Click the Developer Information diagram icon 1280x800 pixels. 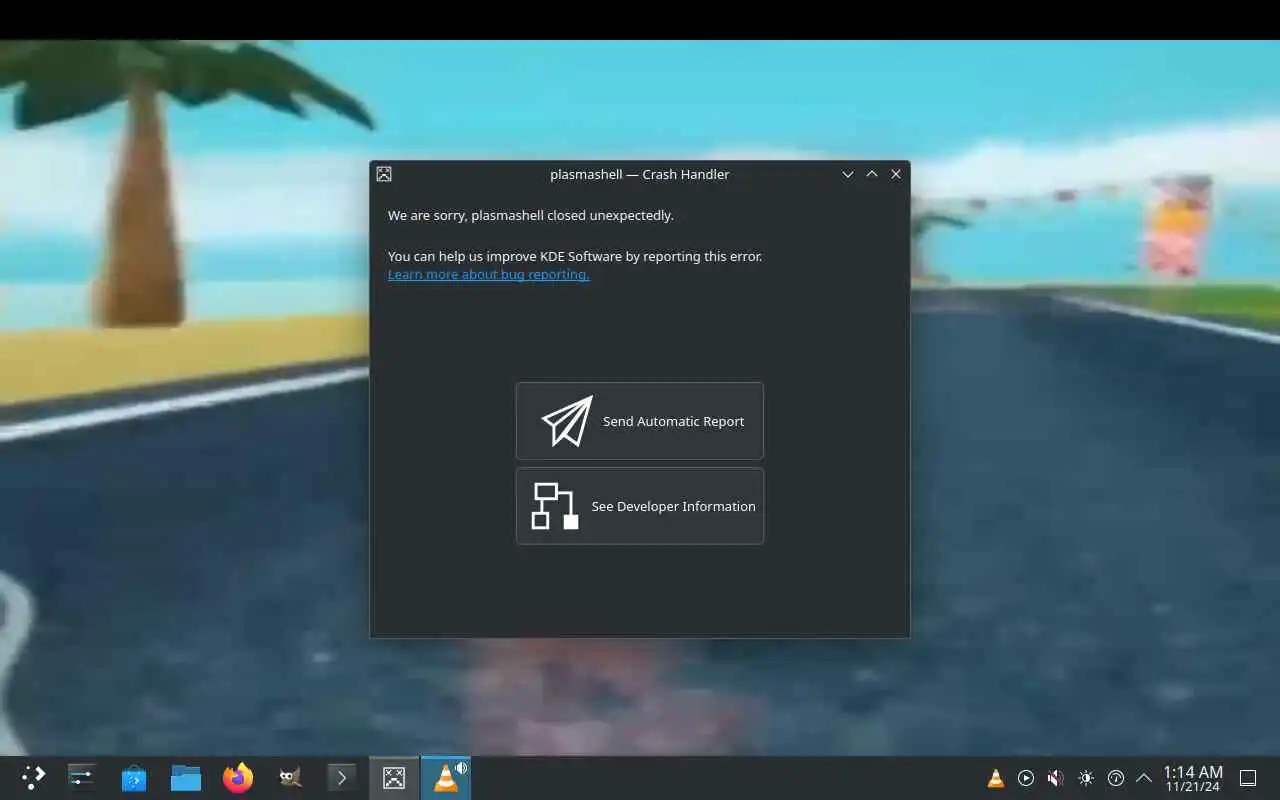(x=555, y=506)
